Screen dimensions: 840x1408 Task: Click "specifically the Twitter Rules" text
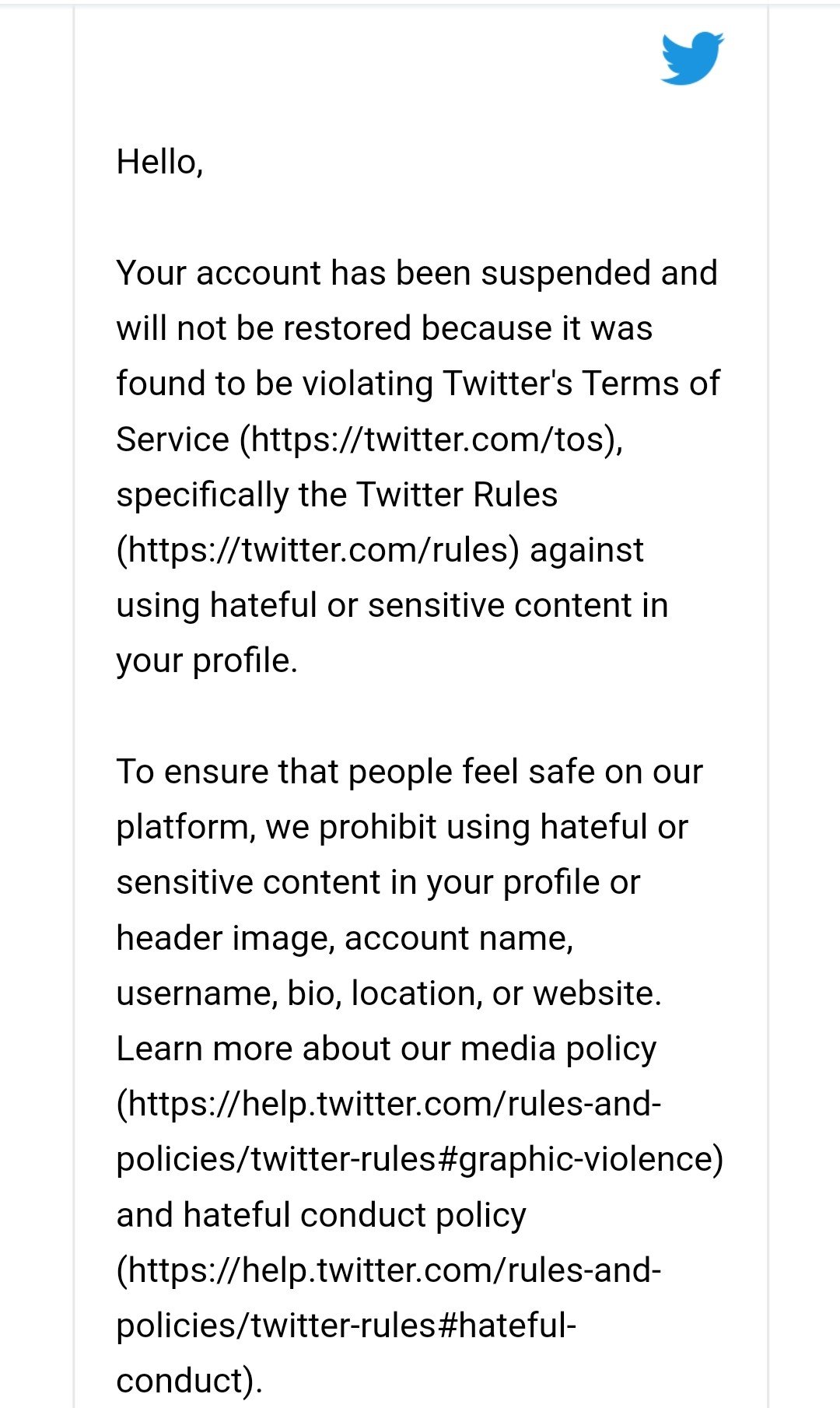tap(337, 495)
